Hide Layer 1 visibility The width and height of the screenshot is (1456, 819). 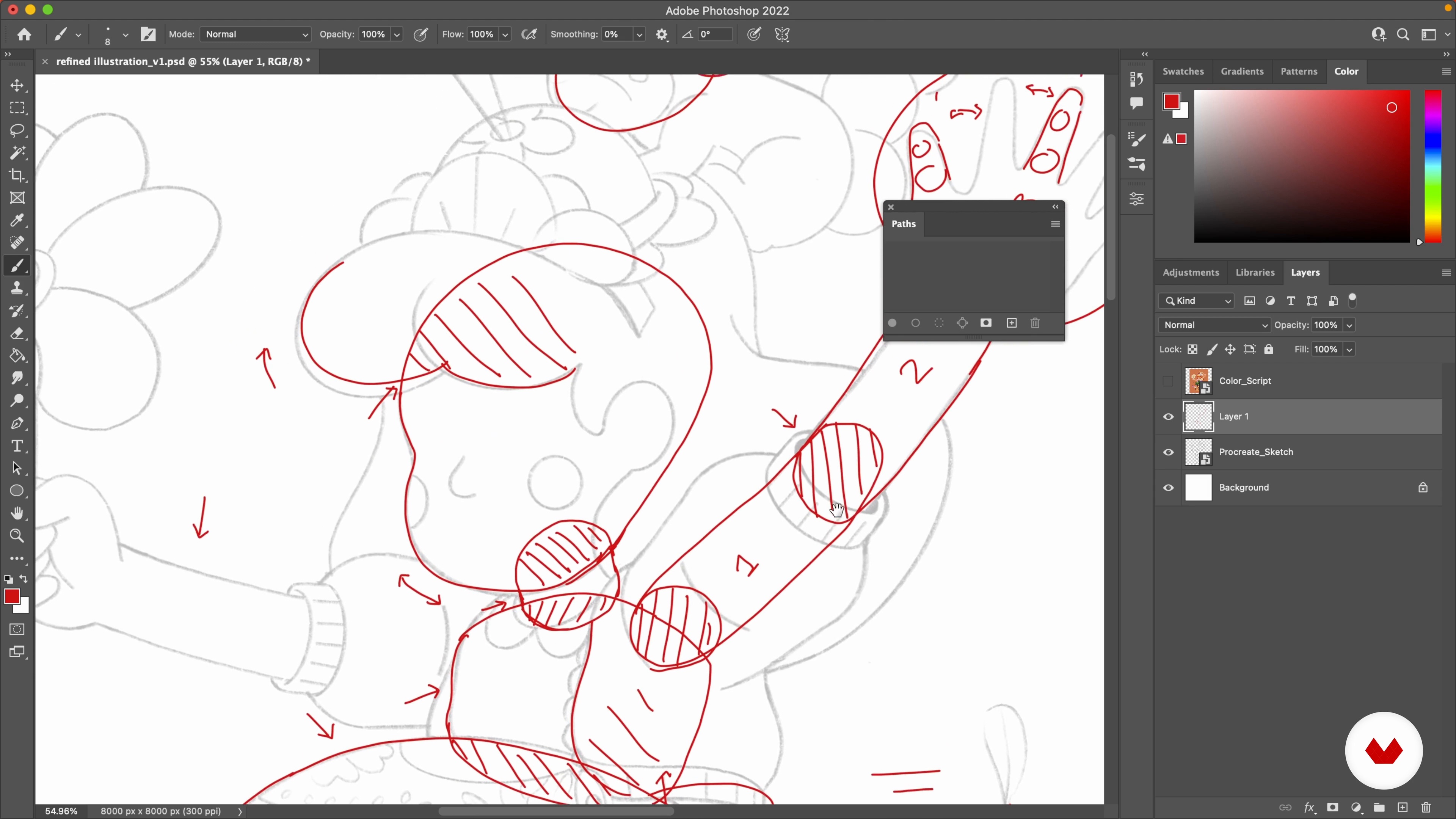click(1168, 417)
